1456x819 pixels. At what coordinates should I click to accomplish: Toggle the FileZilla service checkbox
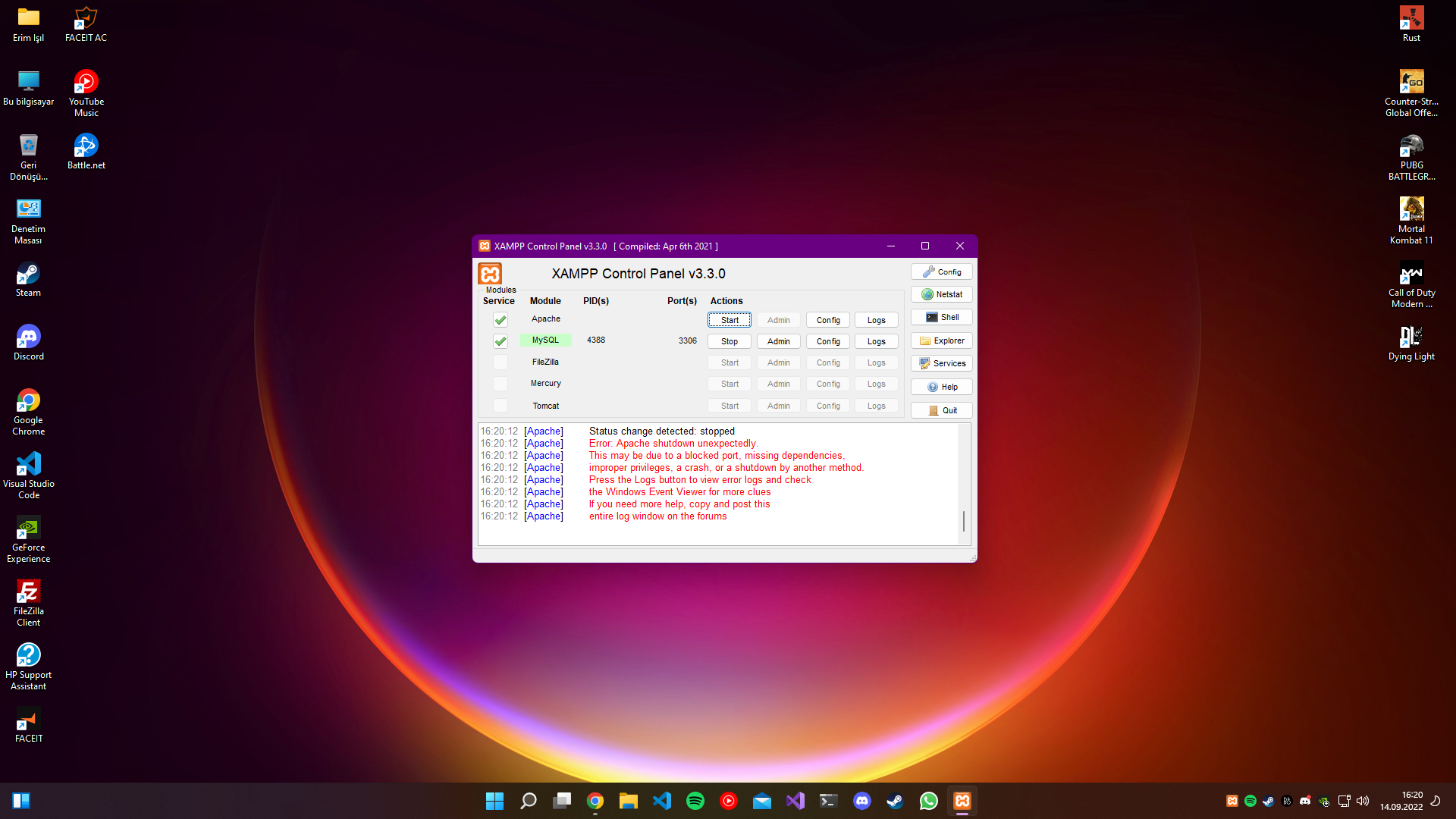pyautogui.click(x=500, y=362)
